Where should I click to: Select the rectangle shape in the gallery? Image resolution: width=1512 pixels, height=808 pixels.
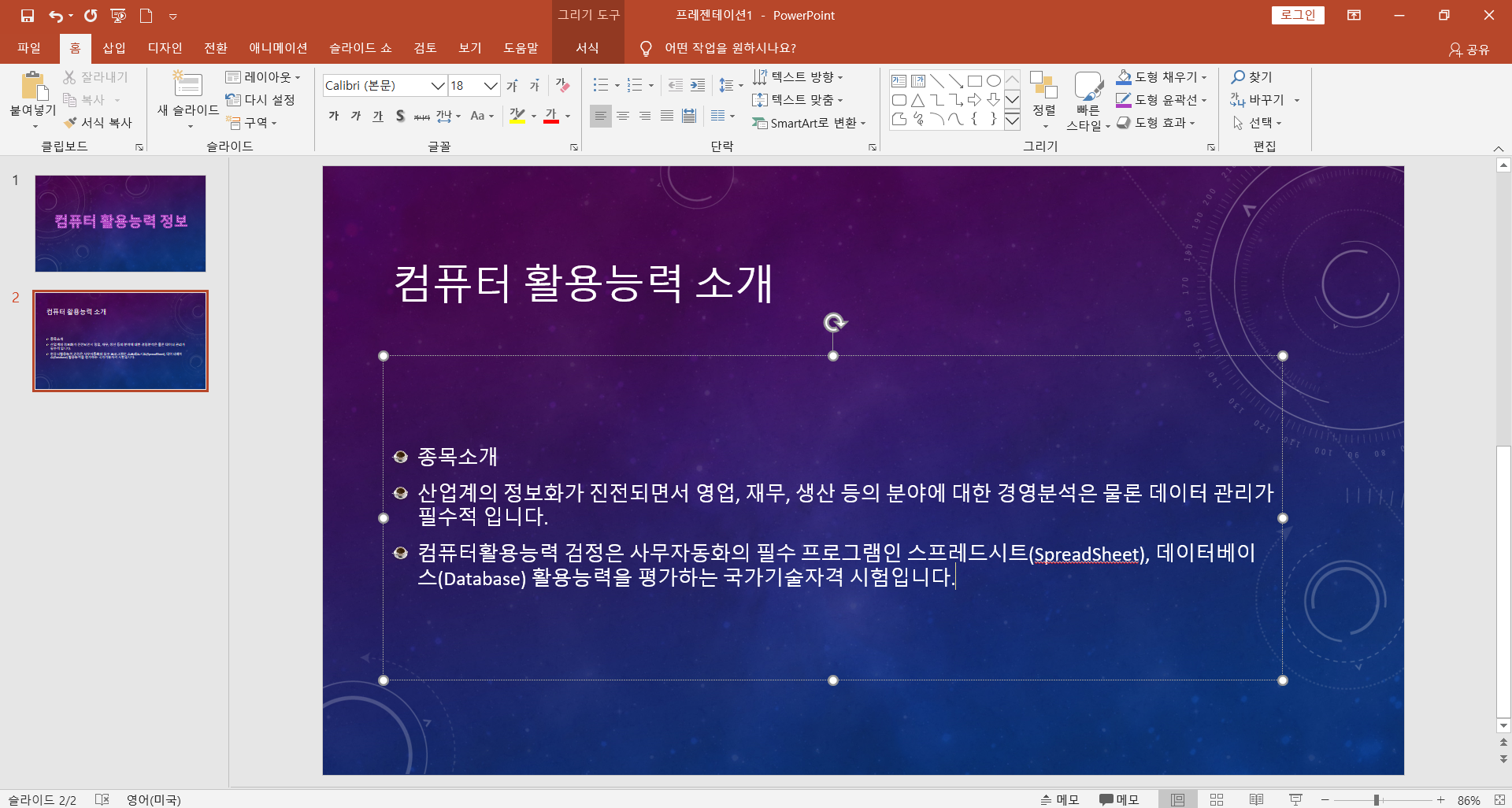tap(974, 80)
